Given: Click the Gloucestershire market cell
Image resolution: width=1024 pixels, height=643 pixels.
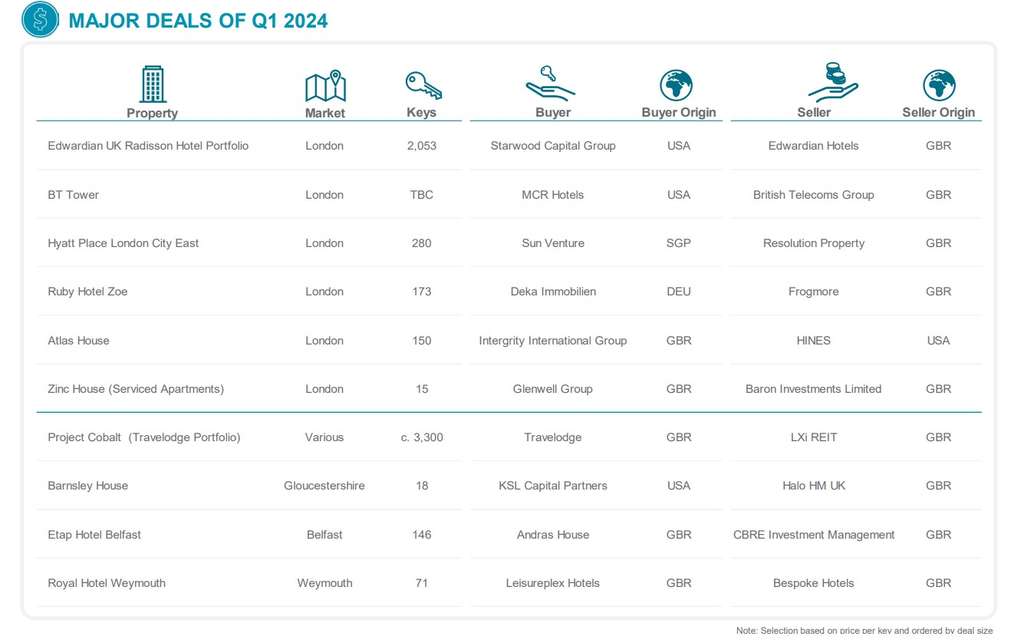Looking at the screenshot, I should point(324,486).
